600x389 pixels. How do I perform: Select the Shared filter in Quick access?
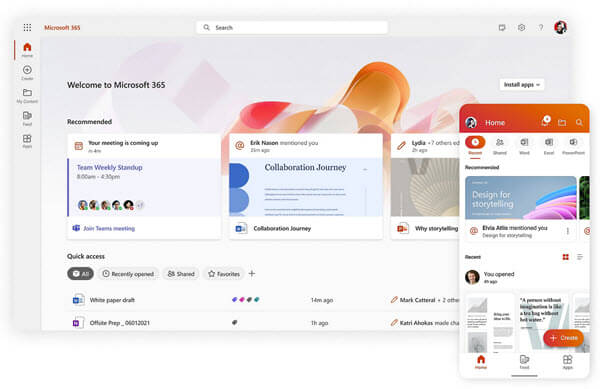coord(181,273)
